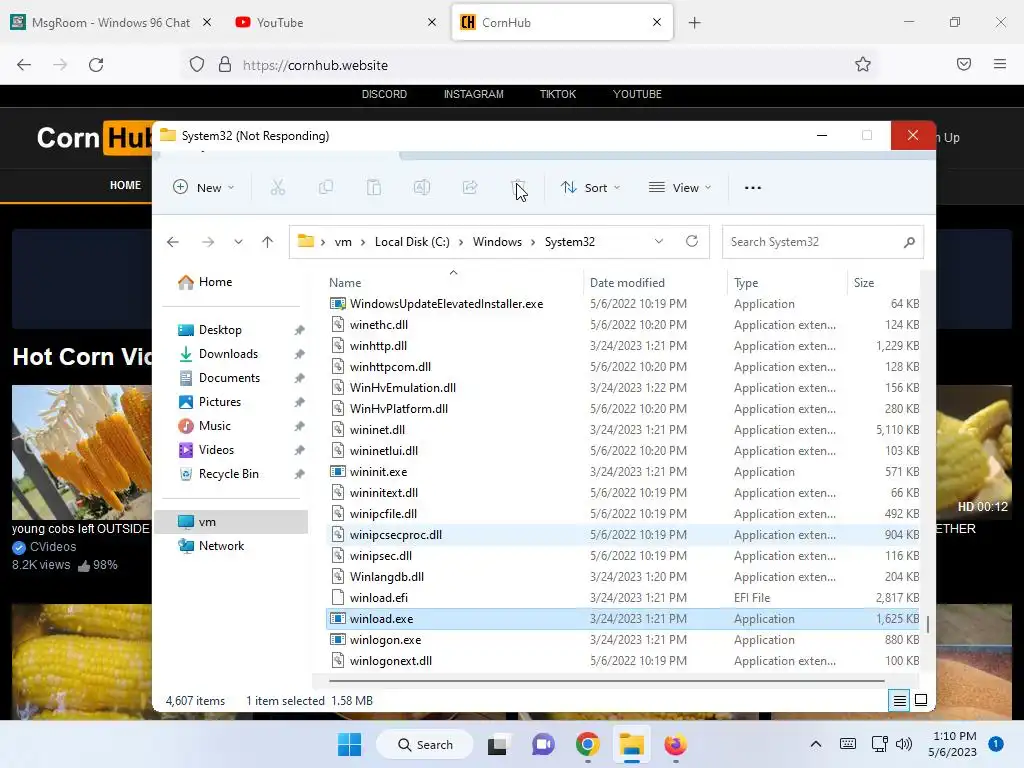
Task: Go forward in File Explorer navigation
Action: [x=208, y=242]
